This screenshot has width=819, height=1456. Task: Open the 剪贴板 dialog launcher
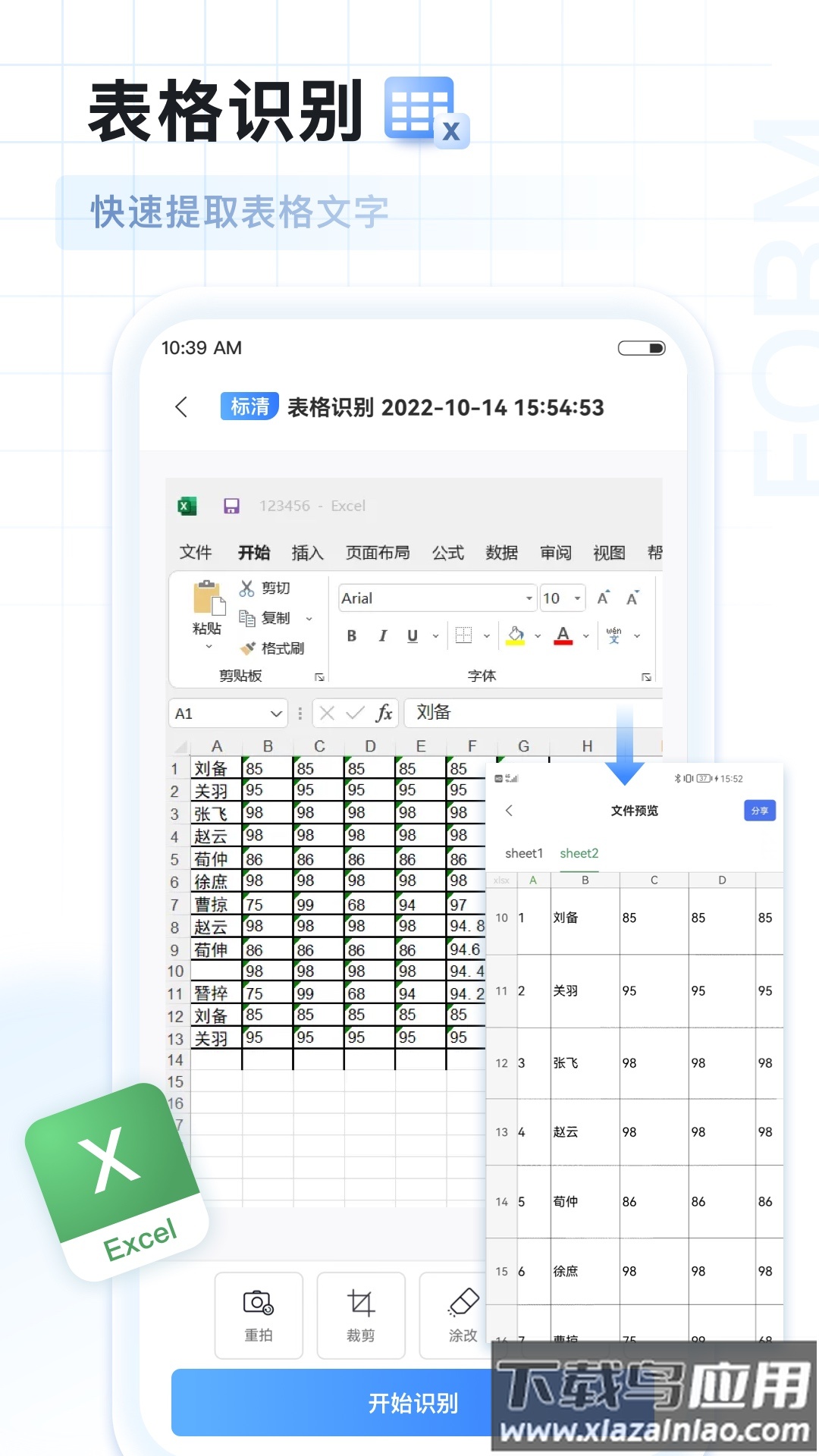click(x=319, y=676)
